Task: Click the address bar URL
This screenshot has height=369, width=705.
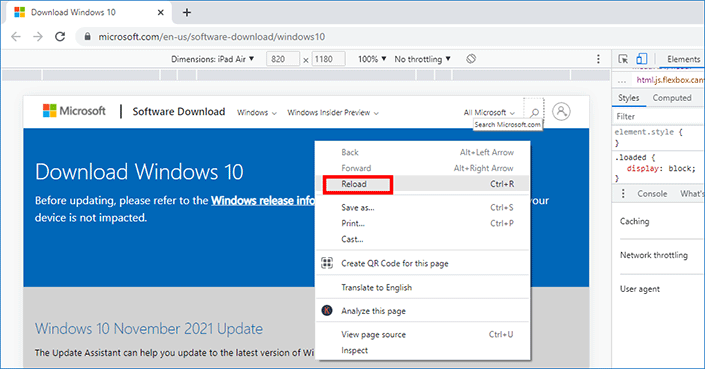Action: 212,36
